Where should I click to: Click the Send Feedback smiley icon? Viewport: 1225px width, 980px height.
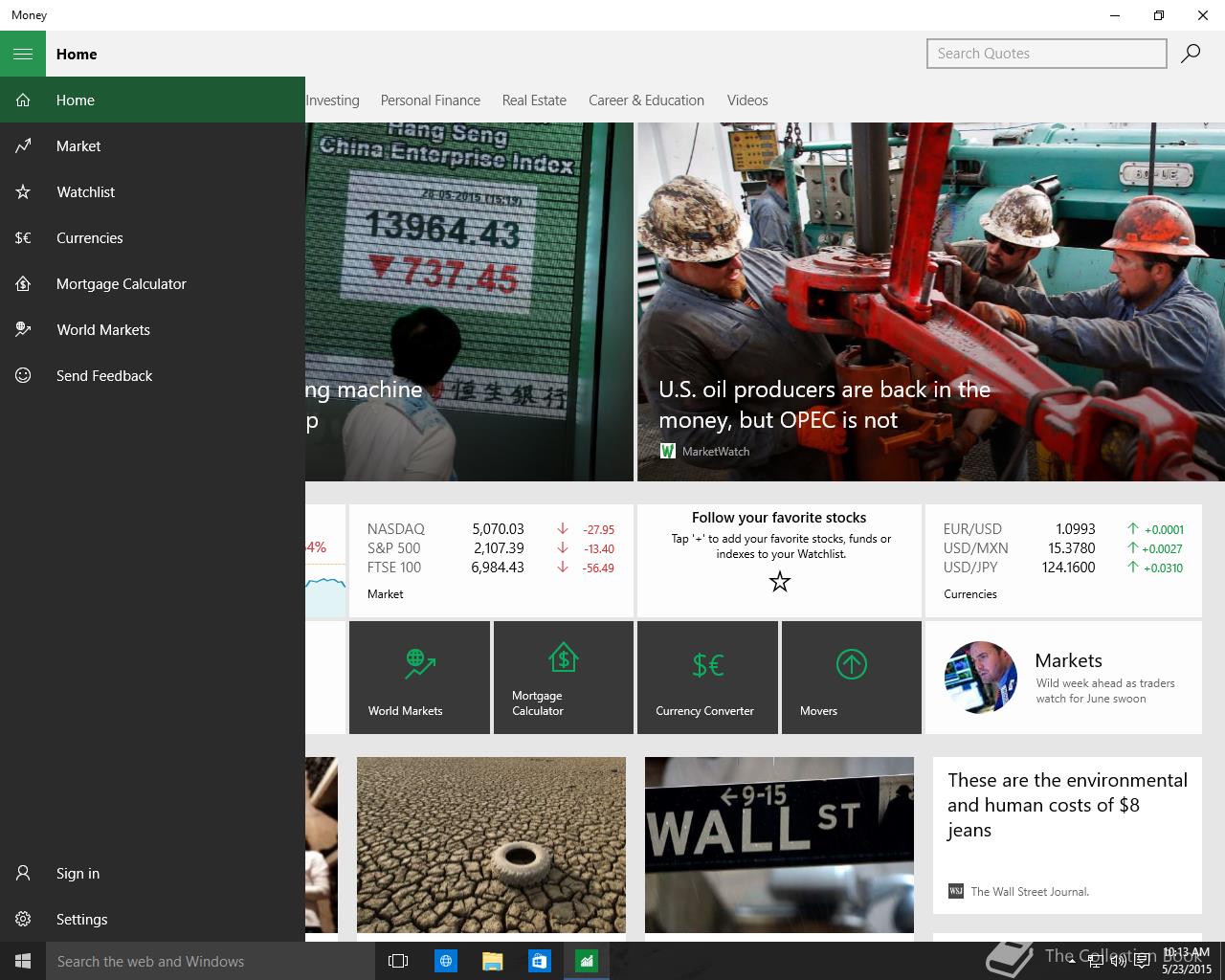click(x=23, y=375)
